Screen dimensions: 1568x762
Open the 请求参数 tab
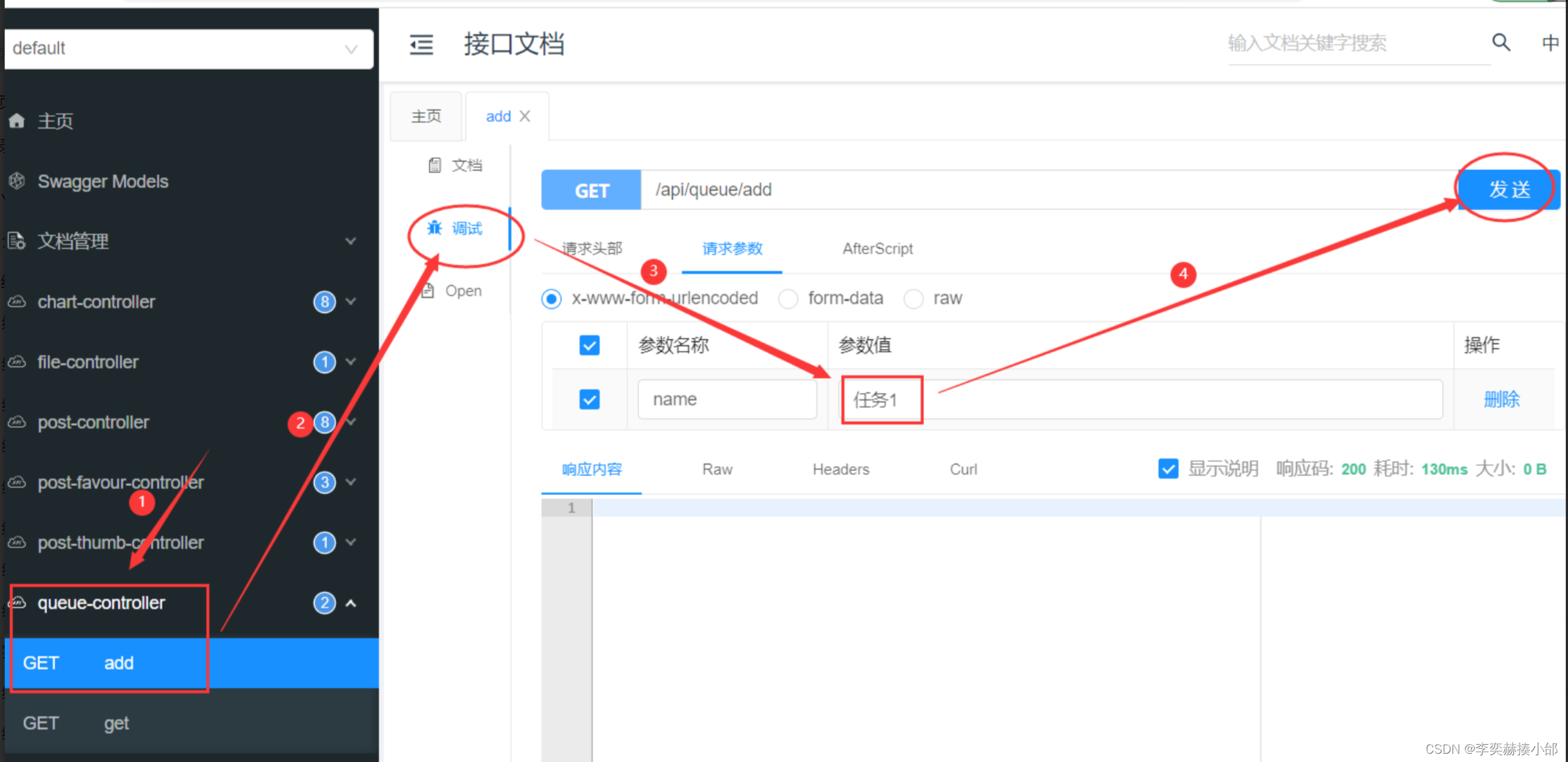tap(732, 248)
